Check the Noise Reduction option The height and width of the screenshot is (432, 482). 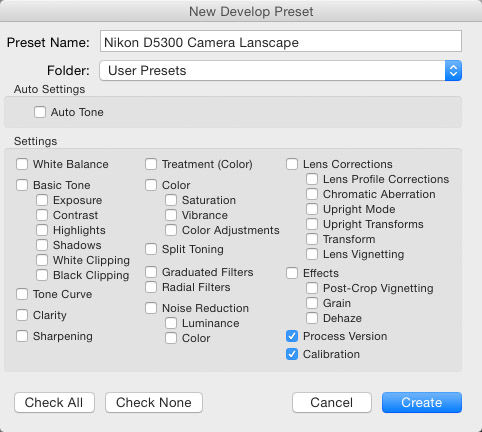[151, 308]
